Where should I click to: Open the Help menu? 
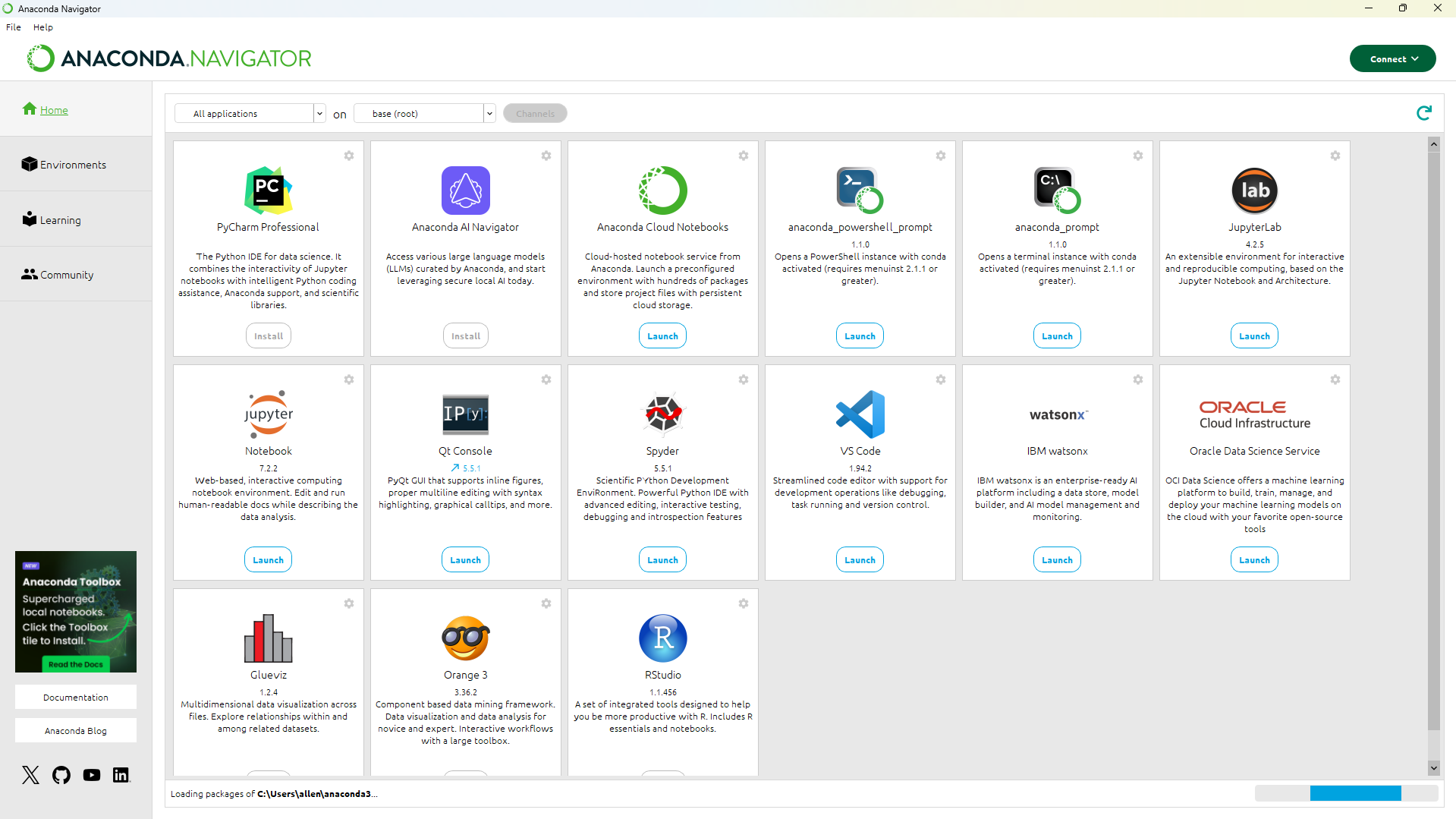(x=43, y=27)
